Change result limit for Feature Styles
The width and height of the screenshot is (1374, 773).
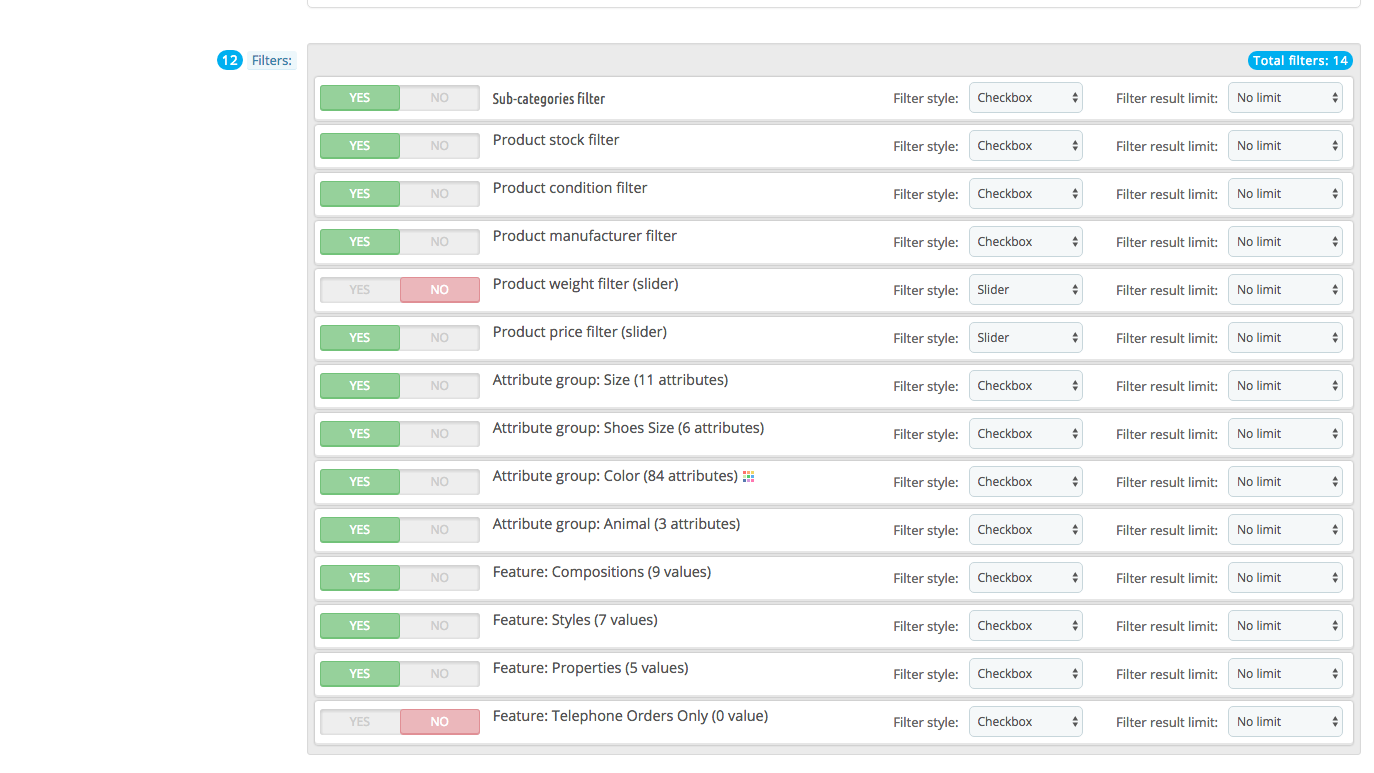[x=1285, y=626]
